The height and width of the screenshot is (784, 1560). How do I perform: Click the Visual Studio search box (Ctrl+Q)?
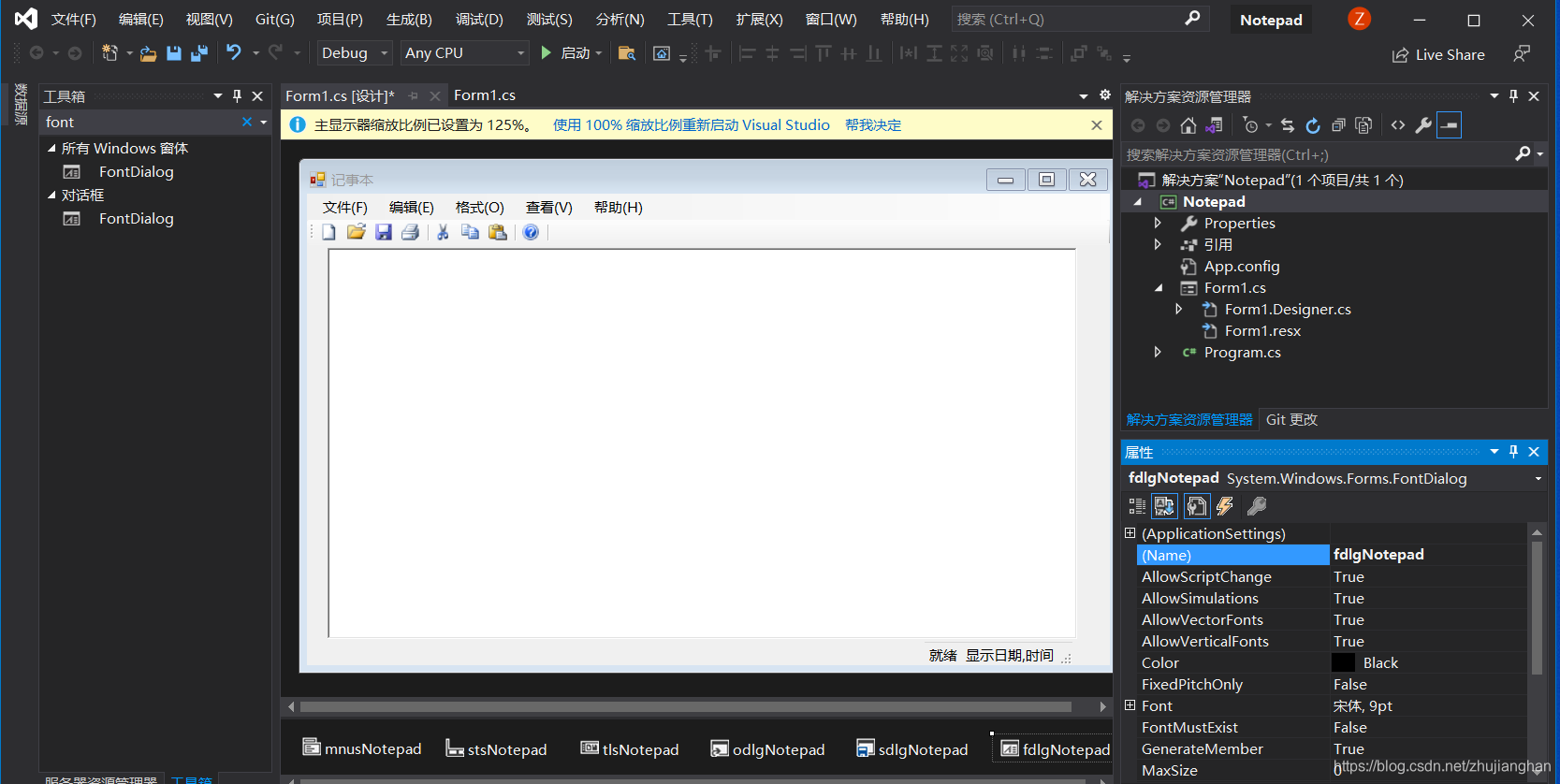click(x=1080, y=19)
